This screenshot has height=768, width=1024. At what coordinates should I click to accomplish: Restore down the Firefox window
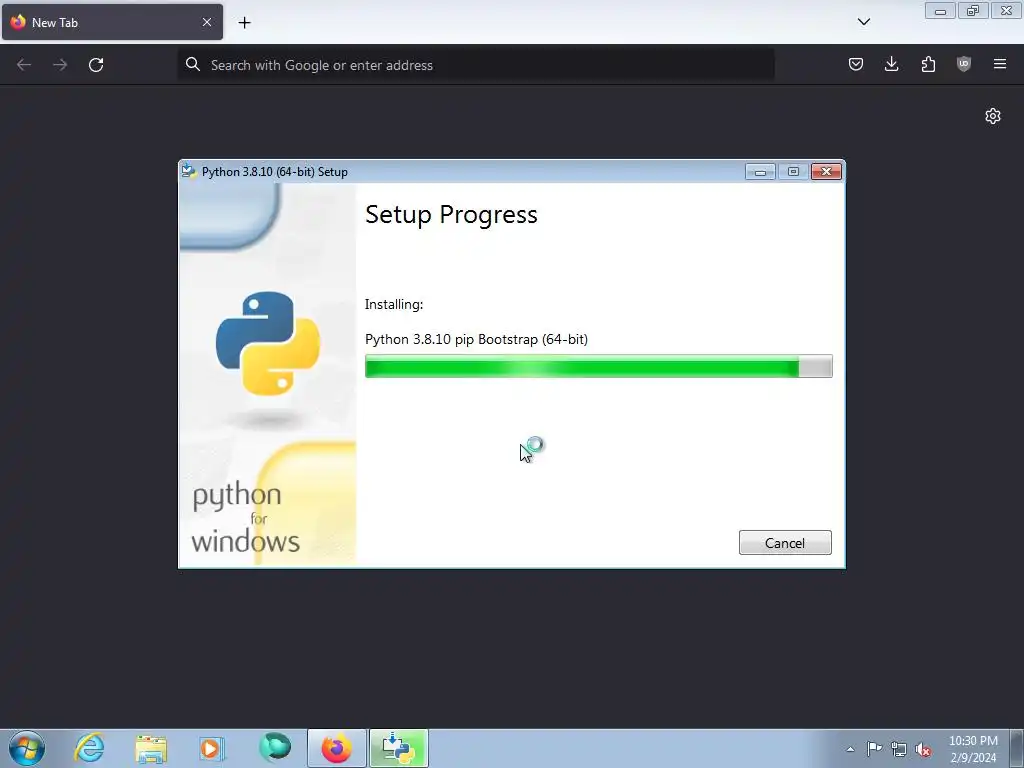[x=973, y=10]
